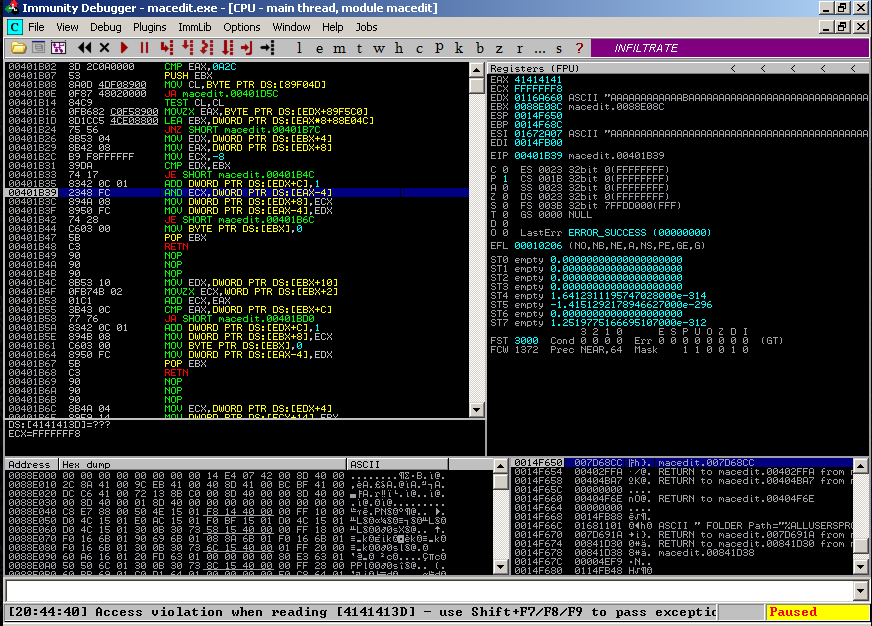
Task: Show Patches window with 'P' button
Action: coord(439,48)
